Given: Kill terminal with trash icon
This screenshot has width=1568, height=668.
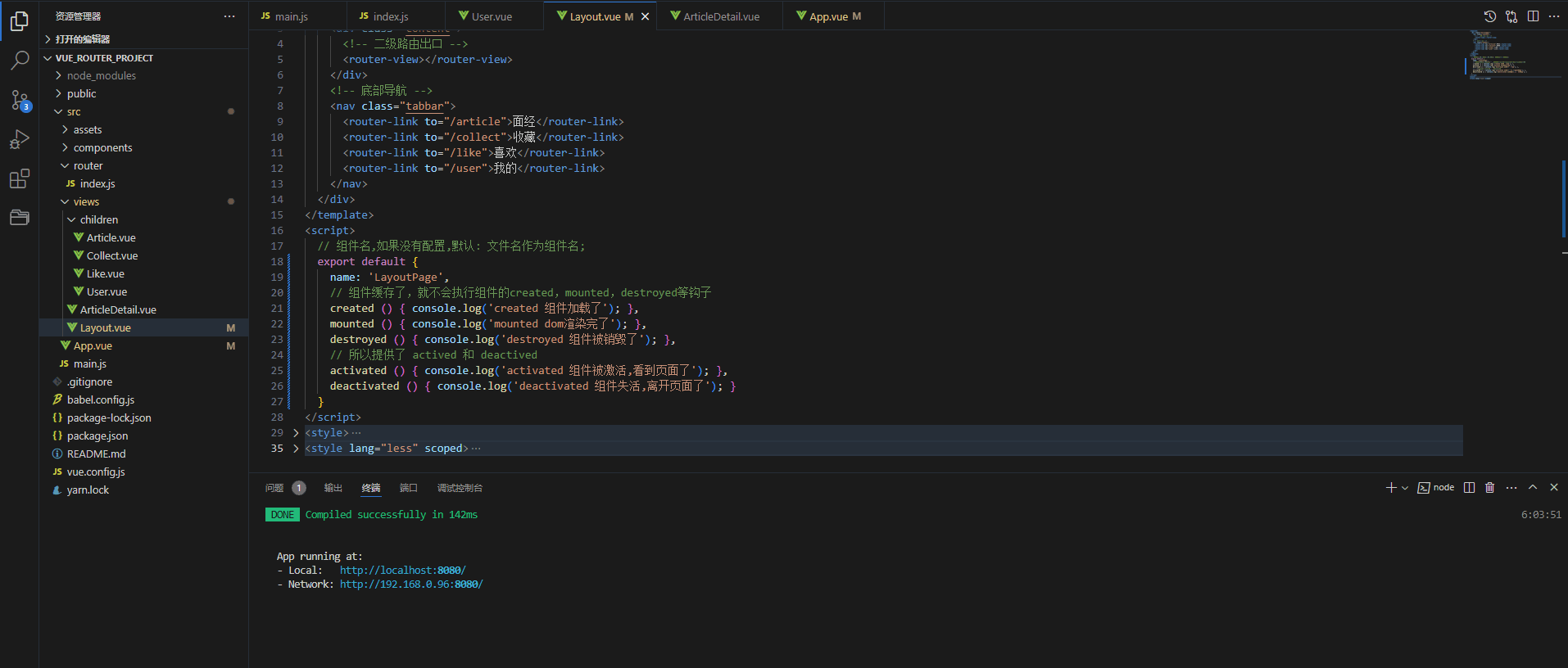Looking at the screenshot, I should tap(1490, 488).
